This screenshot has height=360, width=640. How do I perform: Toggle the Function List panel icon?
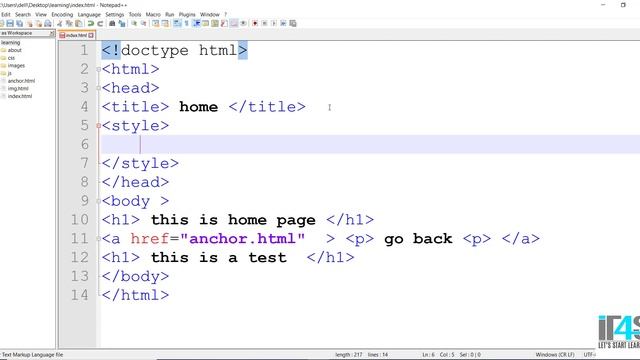pyautogui.click(x=224, y=23)
